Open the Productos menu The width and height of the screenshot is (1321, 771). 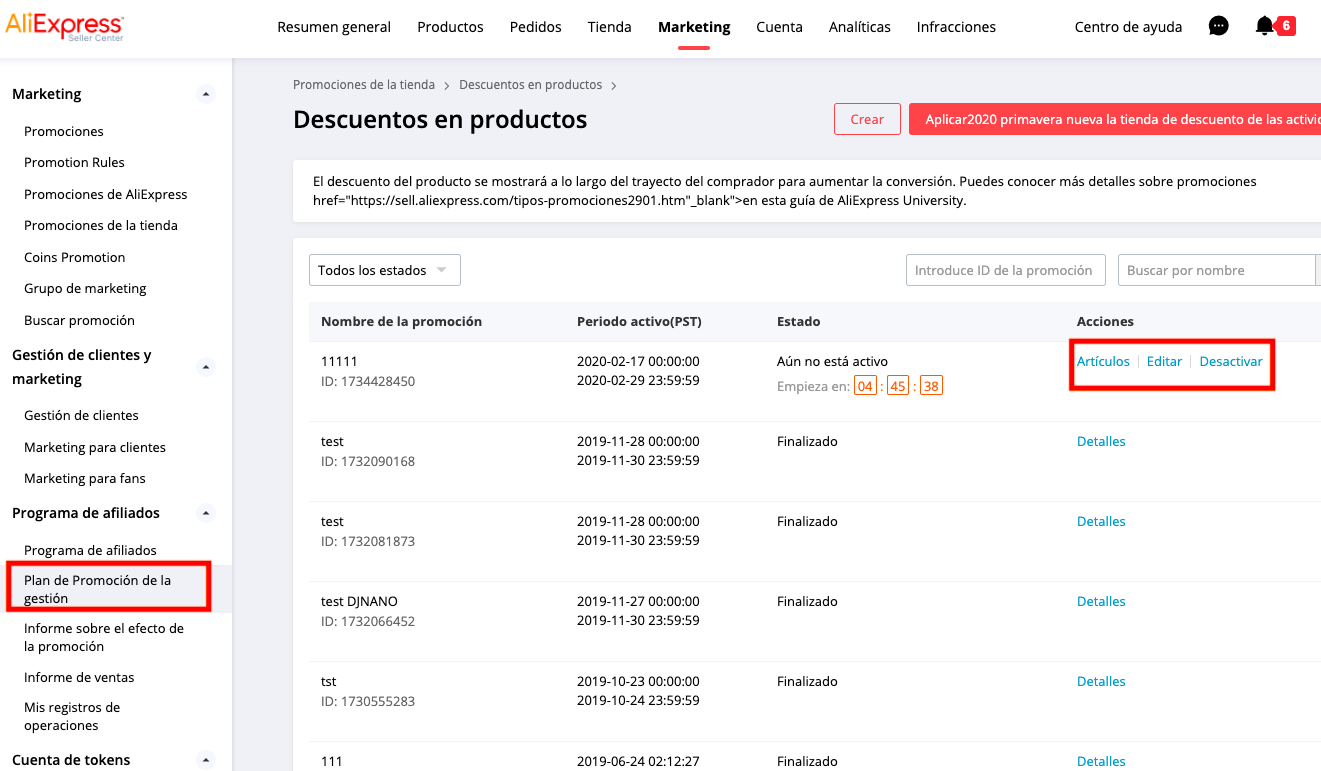point(450,27)
